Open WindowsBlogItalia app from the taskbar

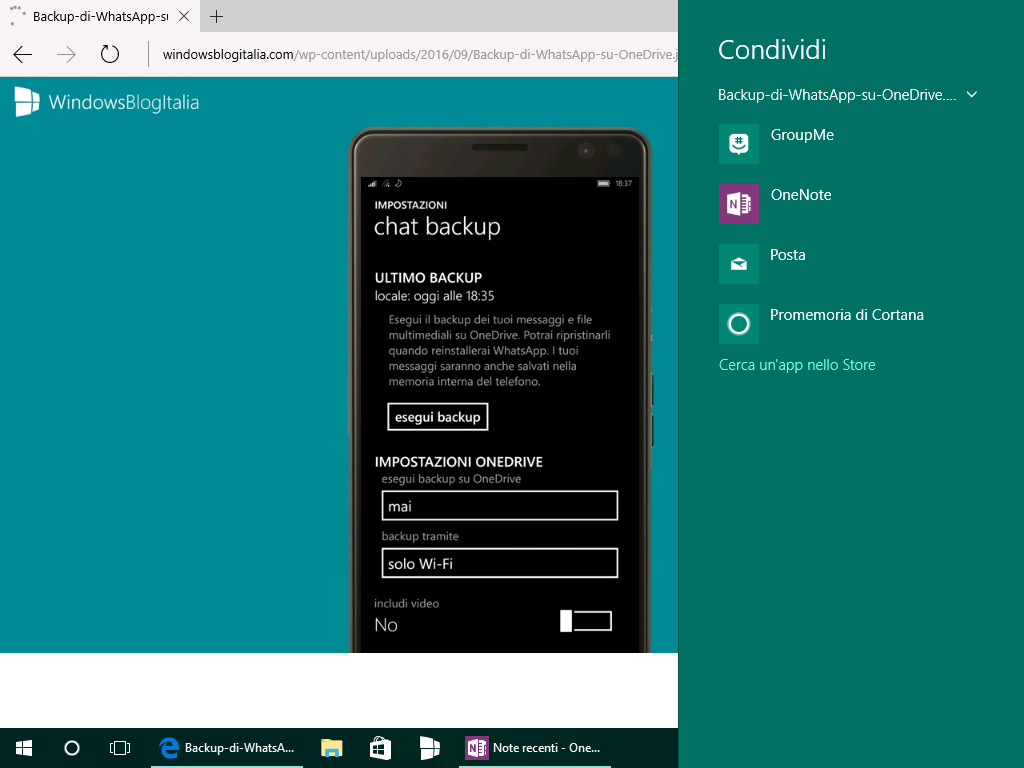pyautogui.click(x=429, y=748)
